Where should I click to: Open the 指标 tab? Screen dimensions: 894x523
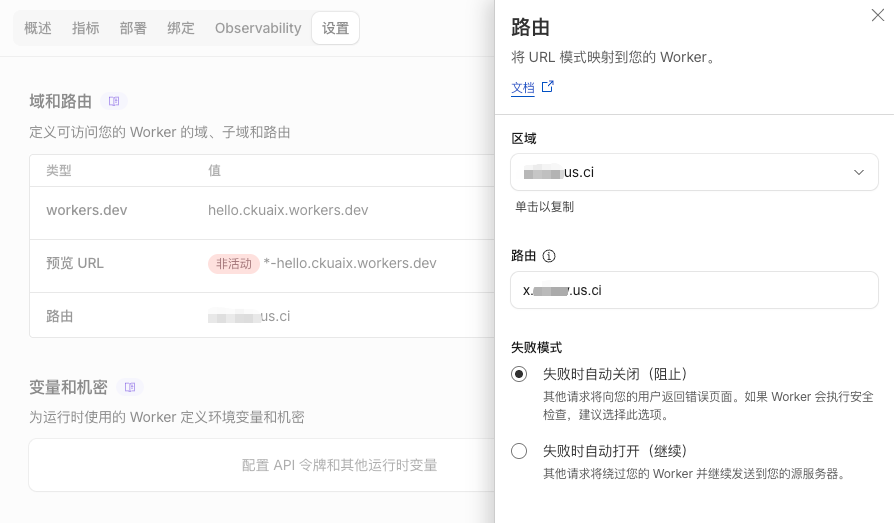86,28
